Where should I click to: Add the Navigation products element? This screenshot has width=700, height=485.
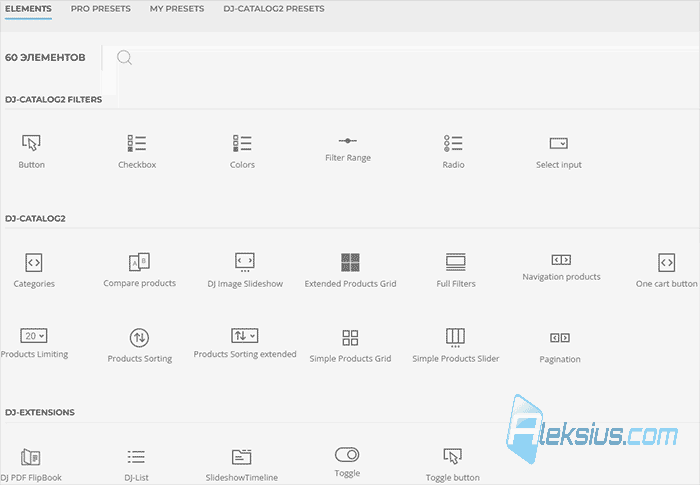tap(561, 268)
